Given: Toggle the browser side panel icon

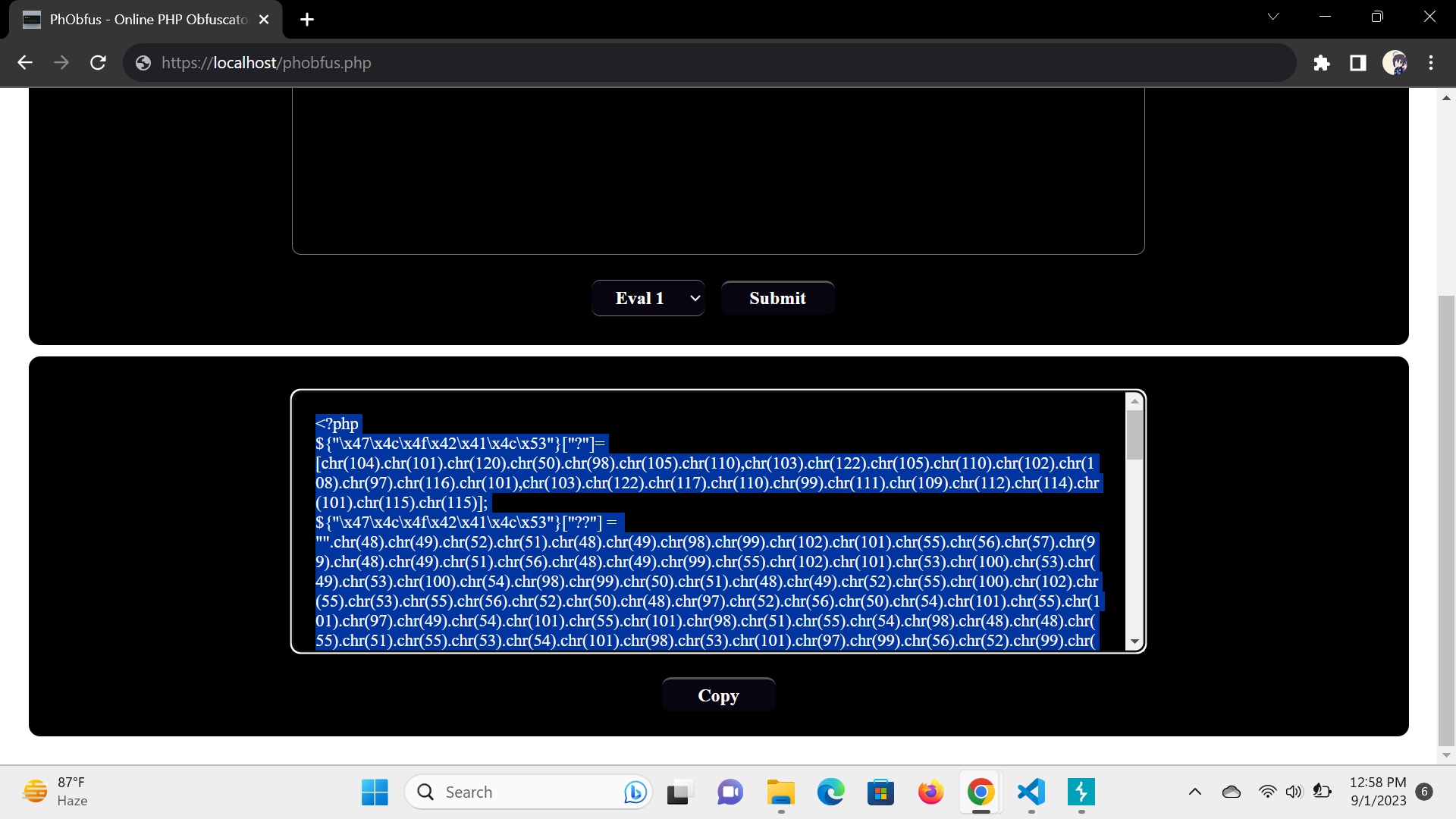Looking at the screenshot, I should click(x=1358, y=63).
